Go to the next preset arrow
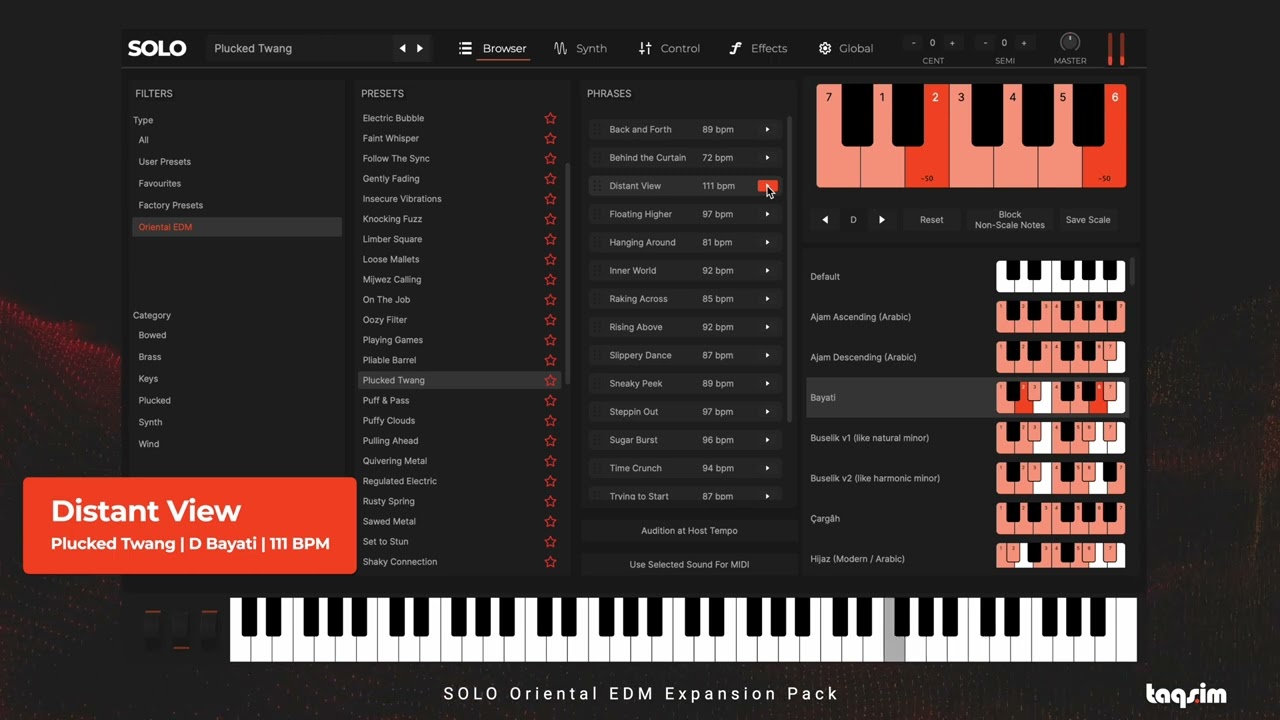The width and height of the screenshot is (1280, 720). pos(420,48)
